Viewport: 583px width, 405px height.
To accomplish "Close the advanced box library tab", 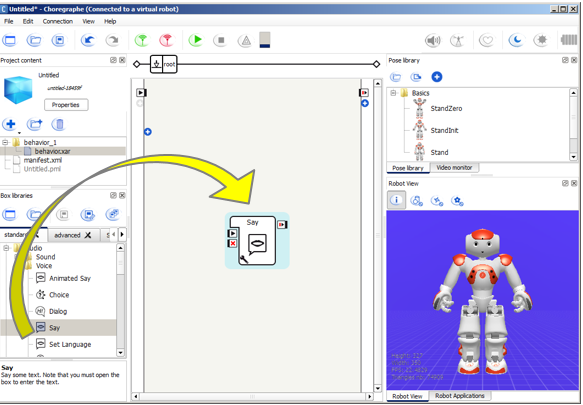I will 88,235.
